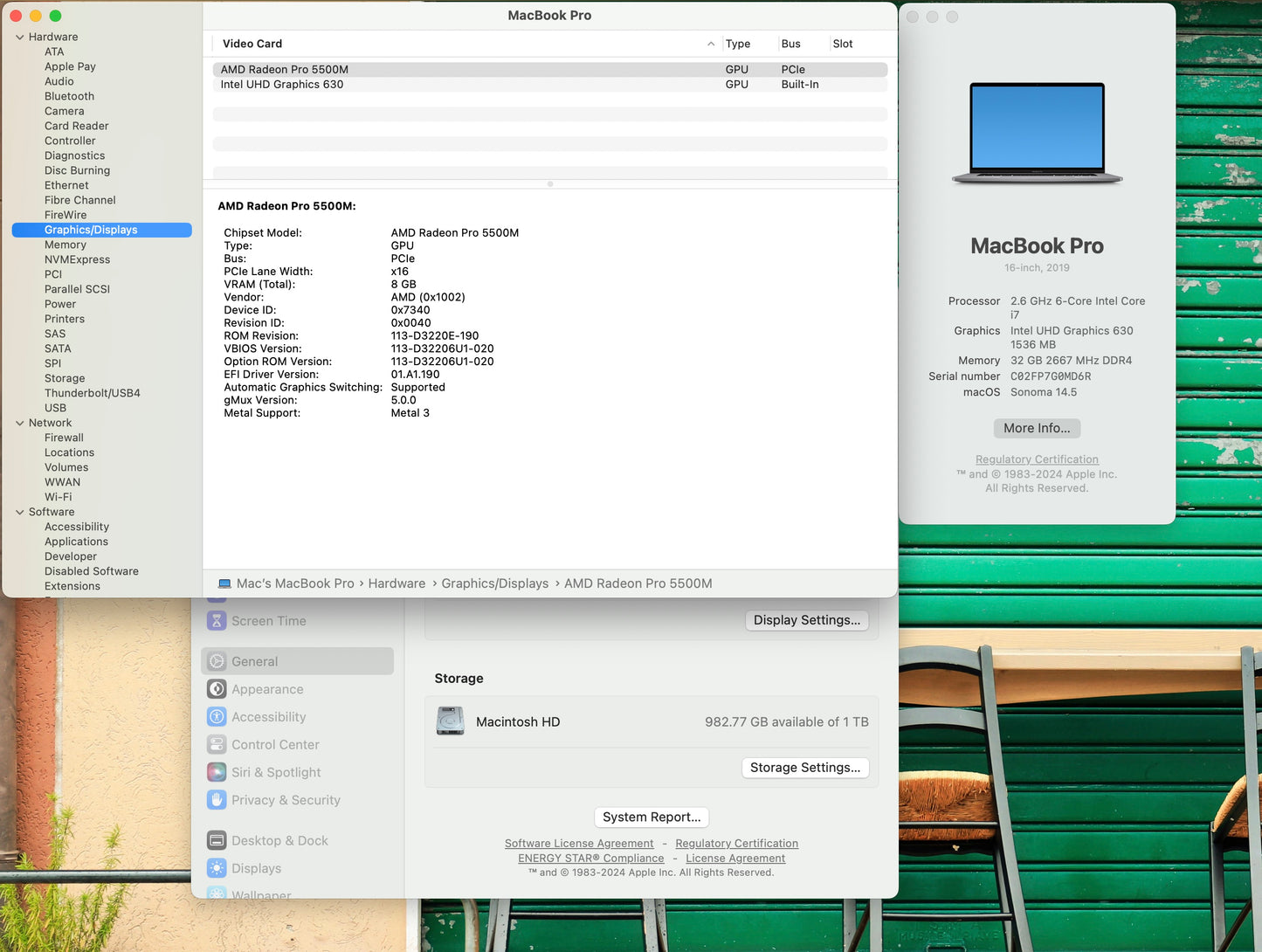Collapse the Network section in the sidebar
Viewport: 1262px width, 952px height.
pos(19,423)
